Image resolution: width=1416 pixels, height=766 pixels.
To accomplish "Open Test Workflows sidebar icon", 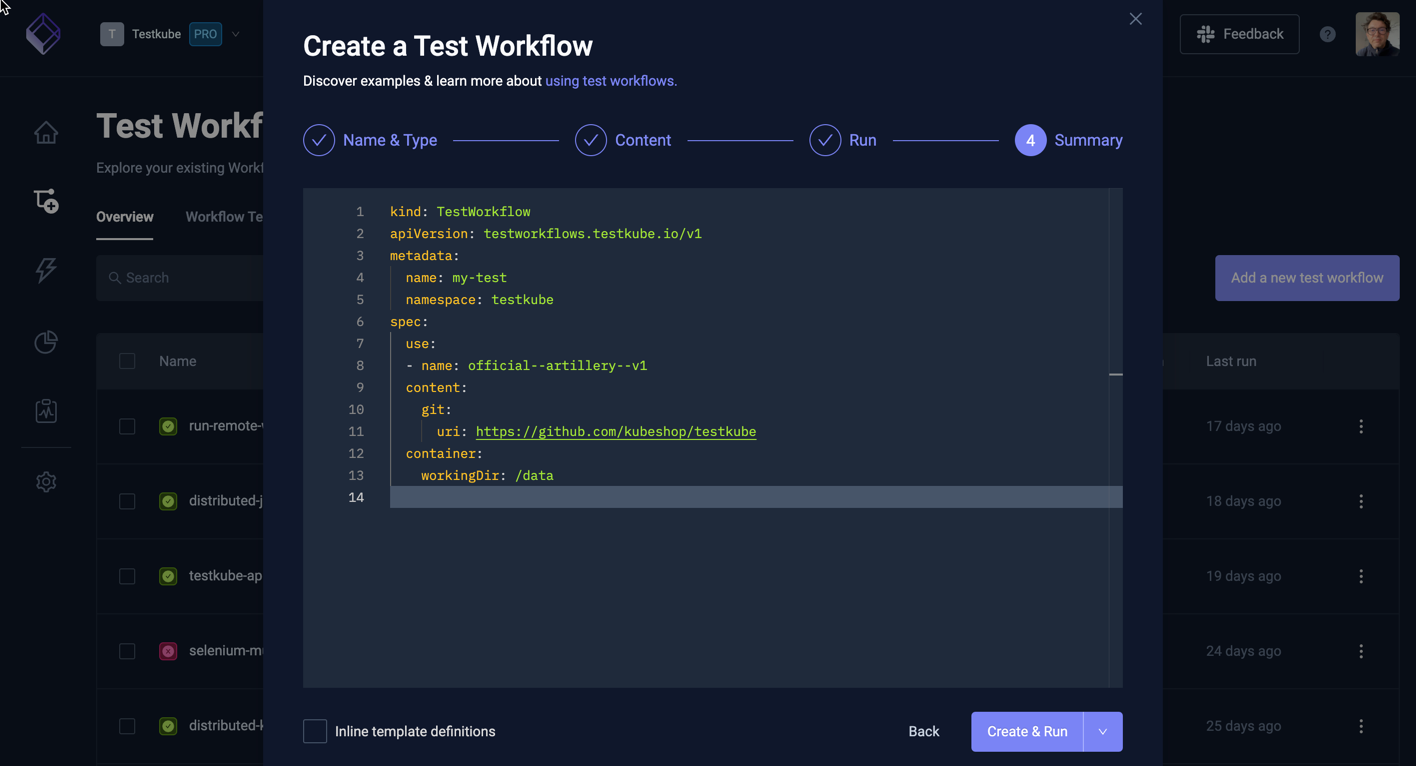I will pos(46,200).
